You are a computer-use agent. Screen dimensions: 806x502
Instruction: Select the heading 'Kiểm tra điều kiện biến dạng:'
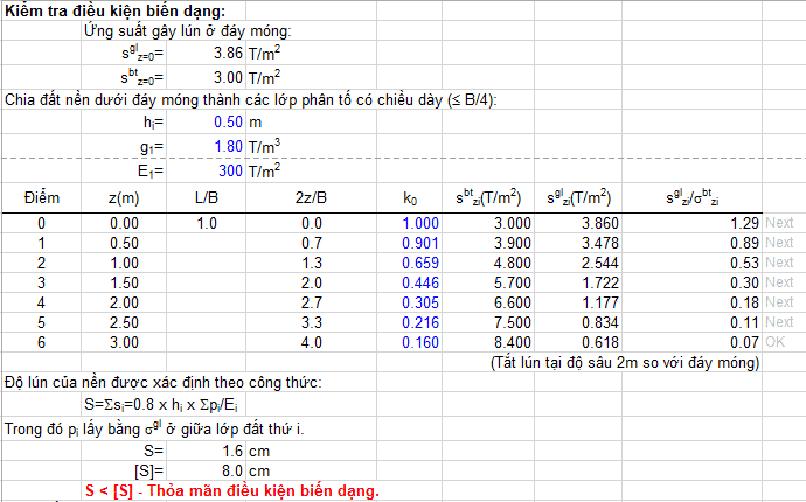click(115, 11)
